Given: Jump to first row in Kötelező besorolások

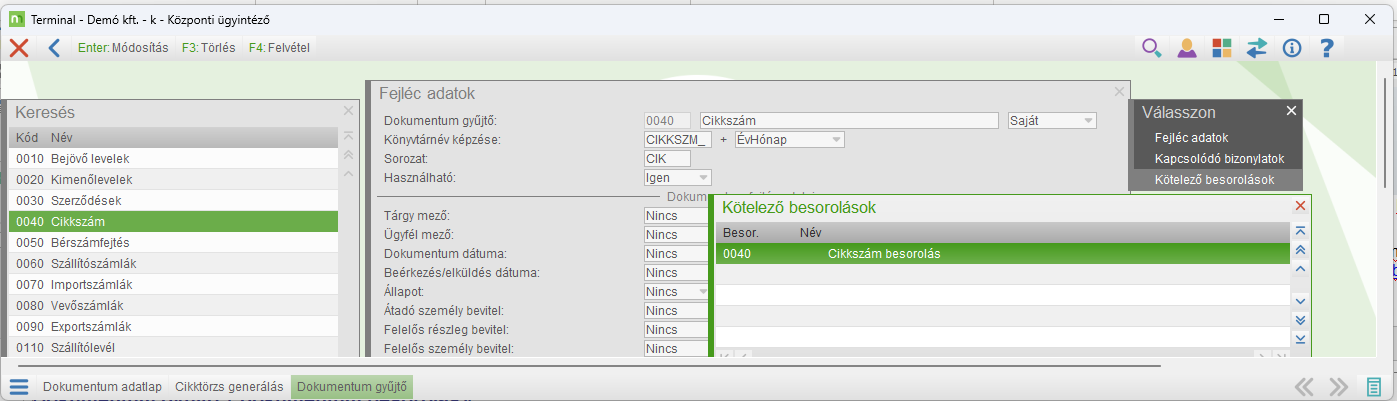Looking at the screenshot, I should pos(1300,231).
